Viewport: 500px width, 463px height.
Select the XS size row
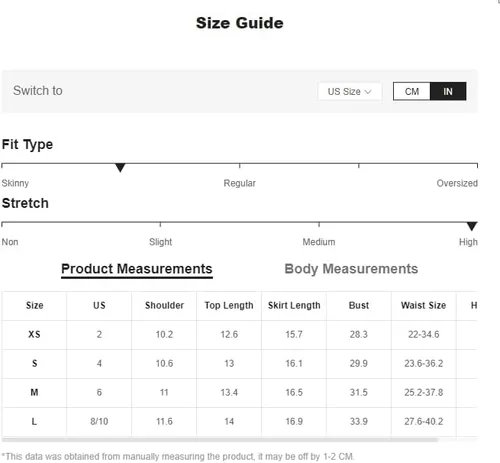click(x=239, y=335)
